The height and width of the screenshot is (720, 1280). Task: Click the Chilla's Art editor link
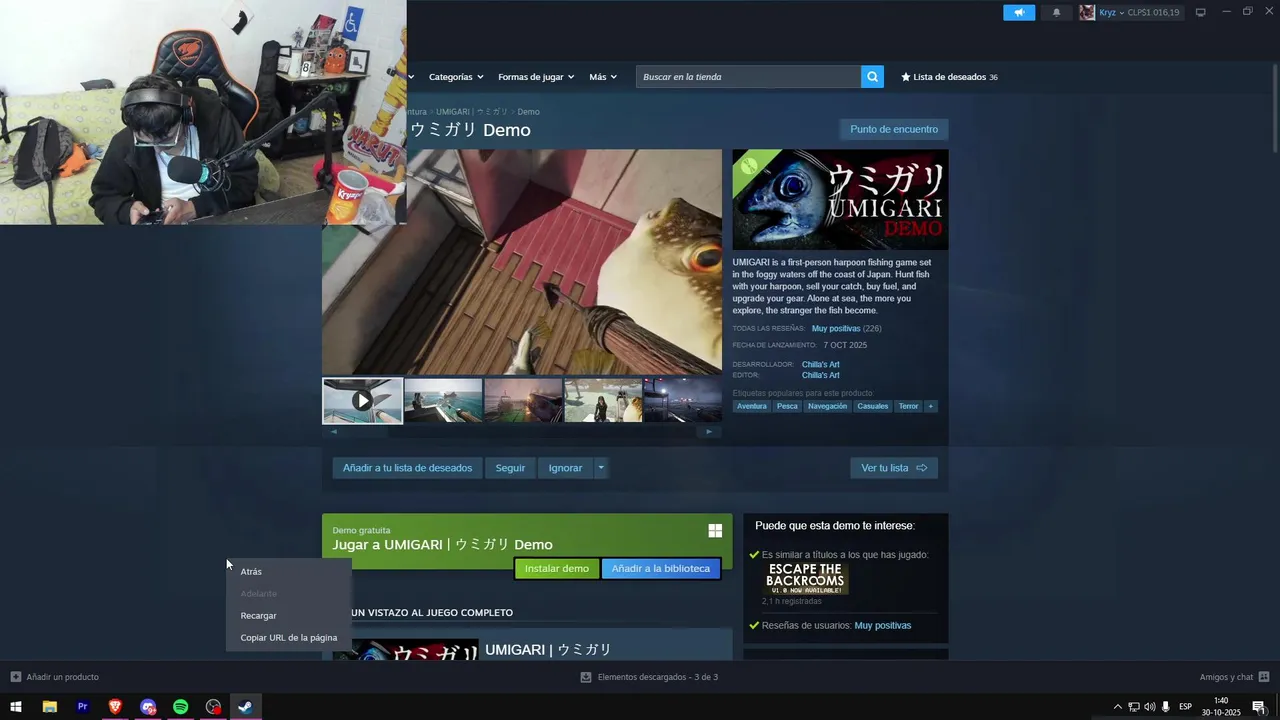pos(820,375)
